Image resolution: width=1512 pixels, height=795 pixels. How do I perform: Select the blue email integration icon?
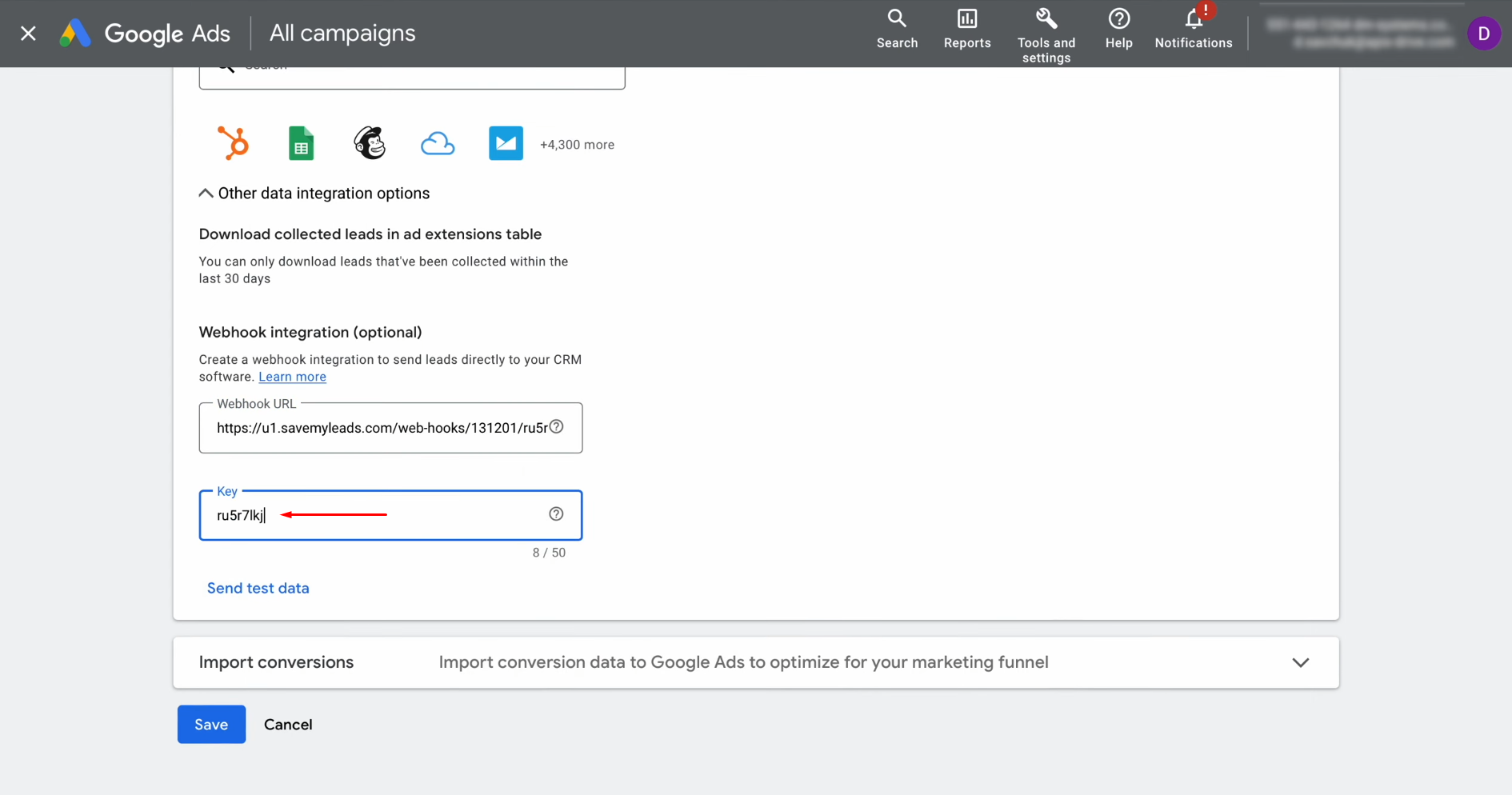[506, 144]
